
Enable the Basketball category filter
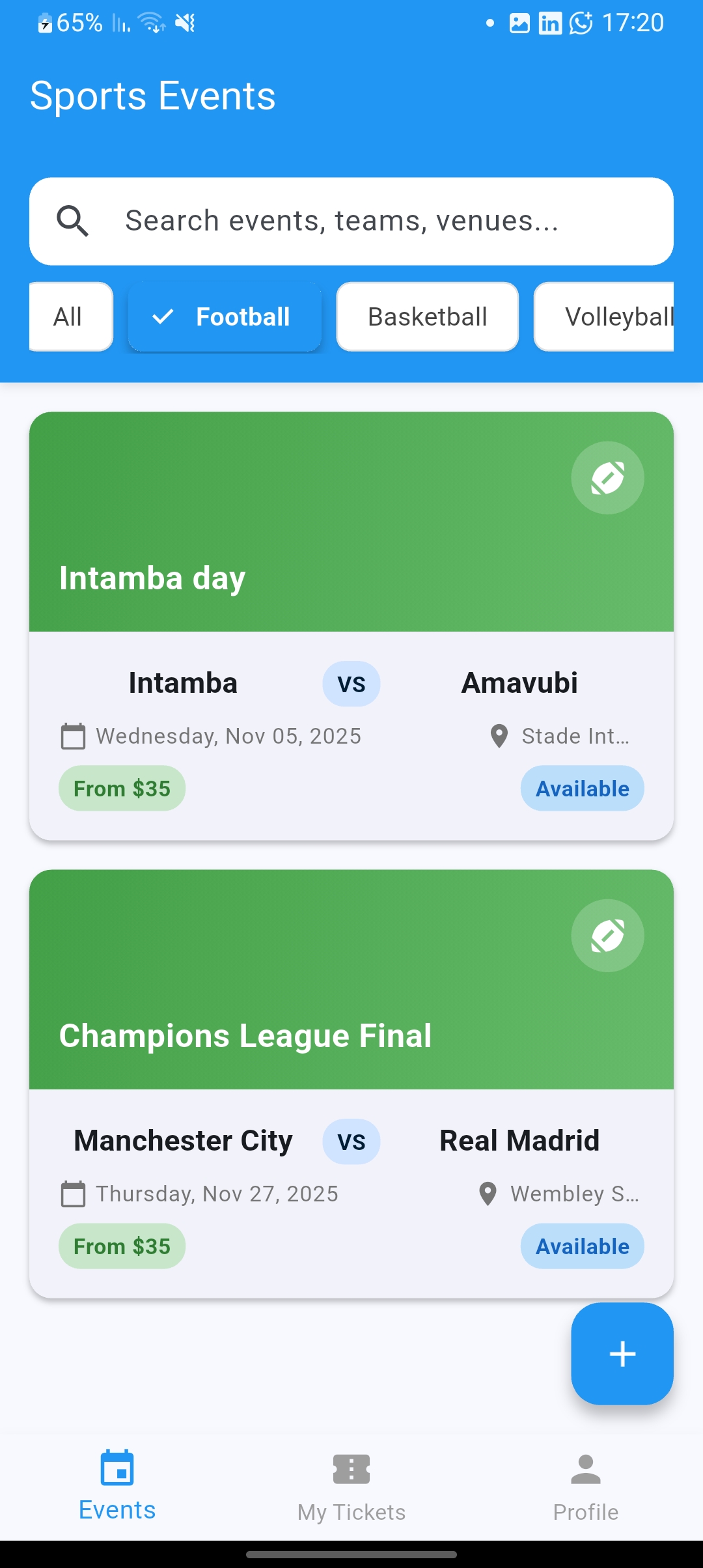coord(426,316)
